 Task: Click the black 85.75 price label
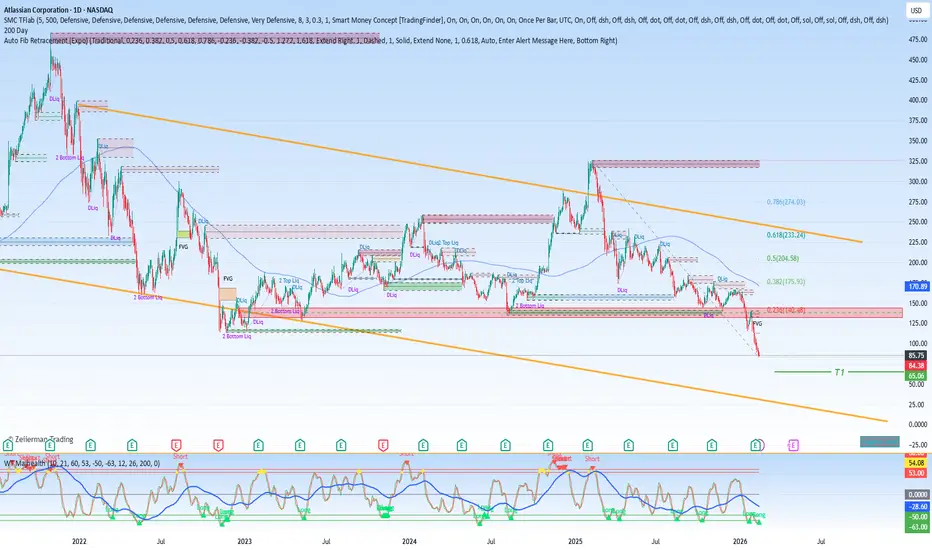(x=916, y=356)
